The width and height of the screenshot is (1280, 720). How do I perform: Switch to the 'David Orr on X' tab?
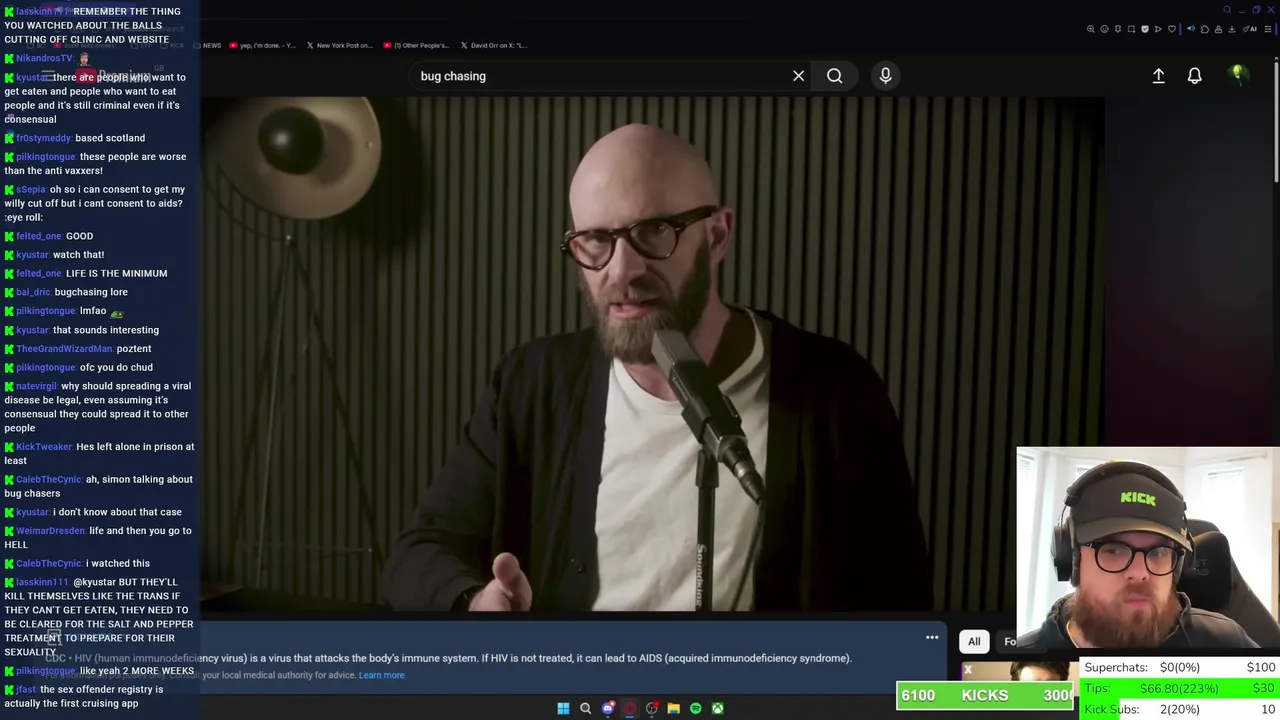pyautogui.click(x=493, y=45)
